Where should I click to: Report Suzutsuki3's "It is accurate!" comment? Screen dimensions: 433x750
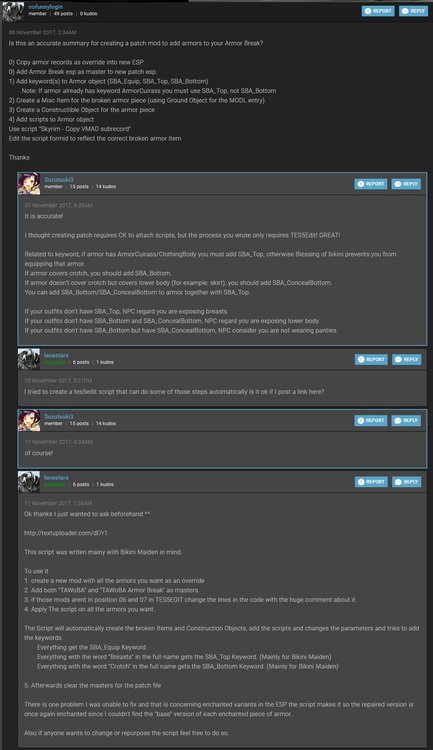tap(371, 184)
